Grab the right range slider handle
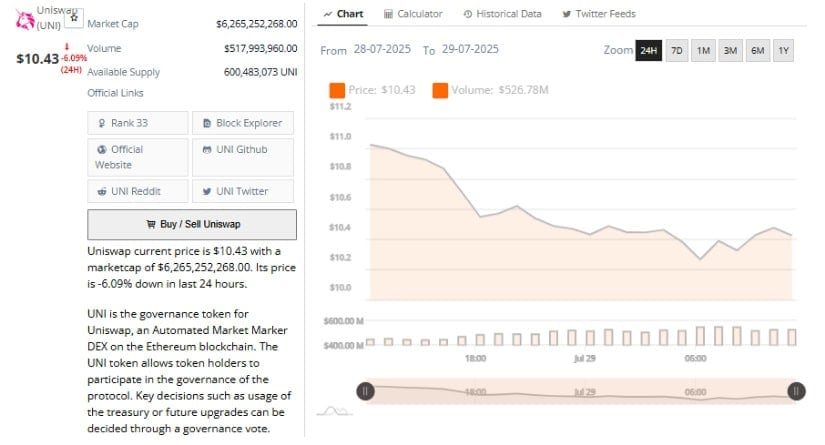 click(796, 391)
